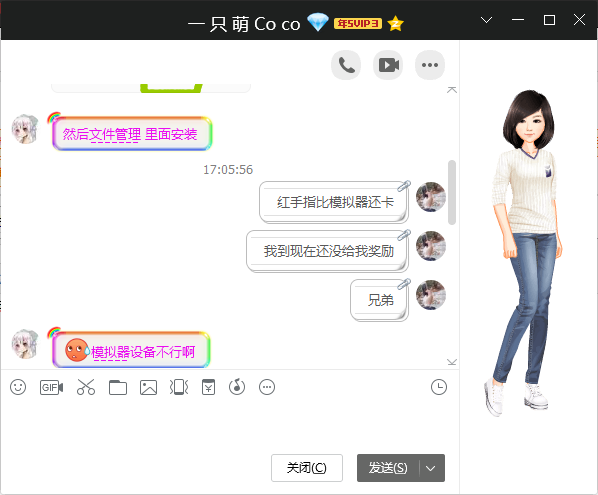This screenshot has width=598, height=495.
Task: Open the GIF recording tool
Action: (51, 387)
